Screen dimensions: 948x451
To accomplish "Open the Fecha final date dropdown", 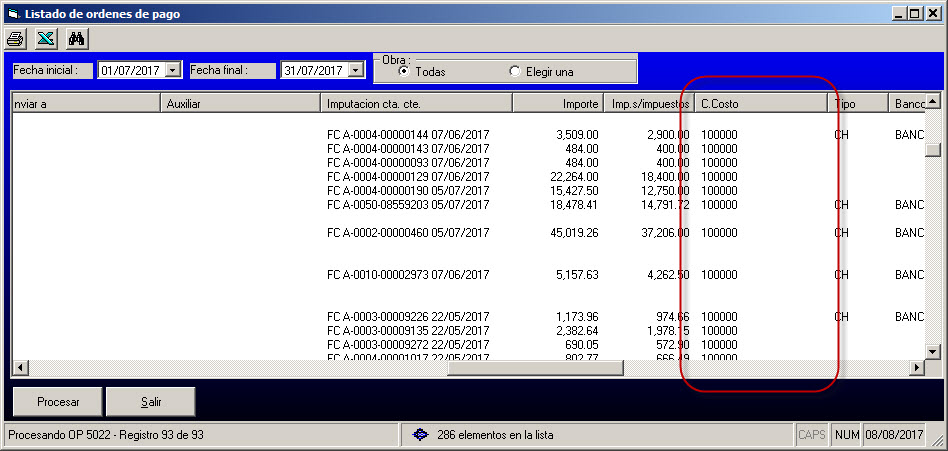I will [355, 70].
